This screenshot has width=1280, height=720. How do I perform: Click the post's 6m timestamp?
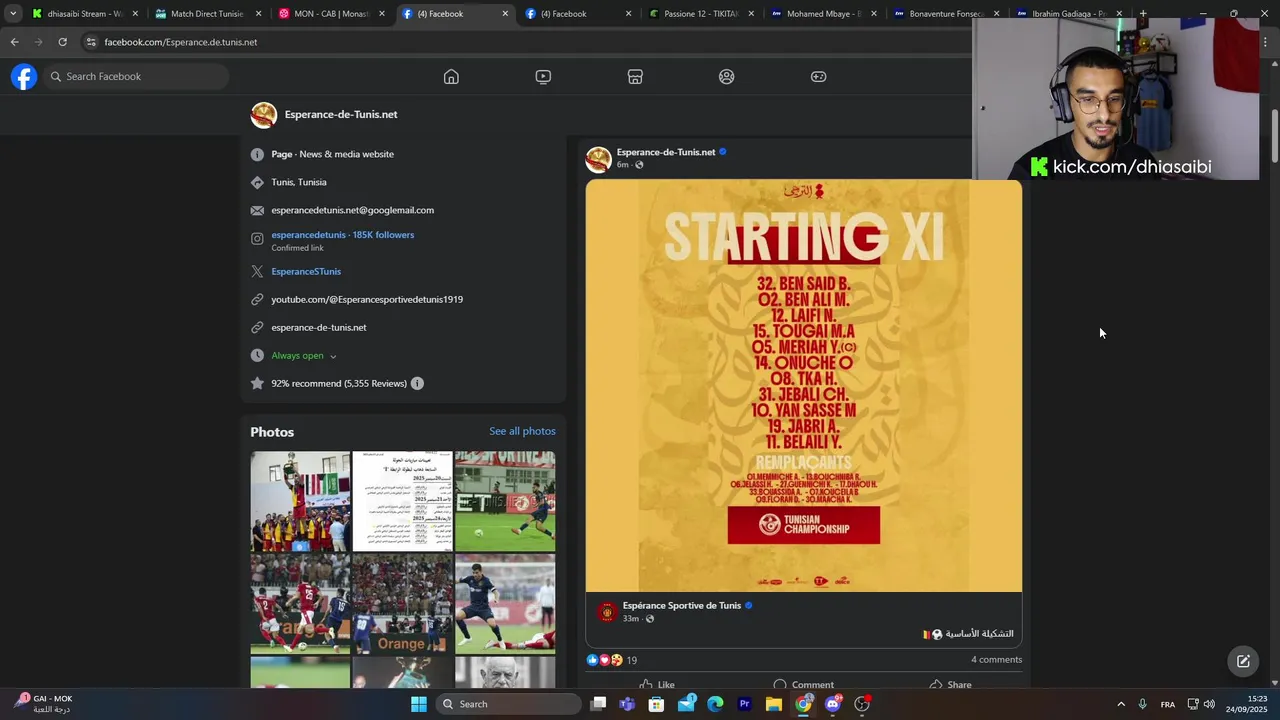622,165
